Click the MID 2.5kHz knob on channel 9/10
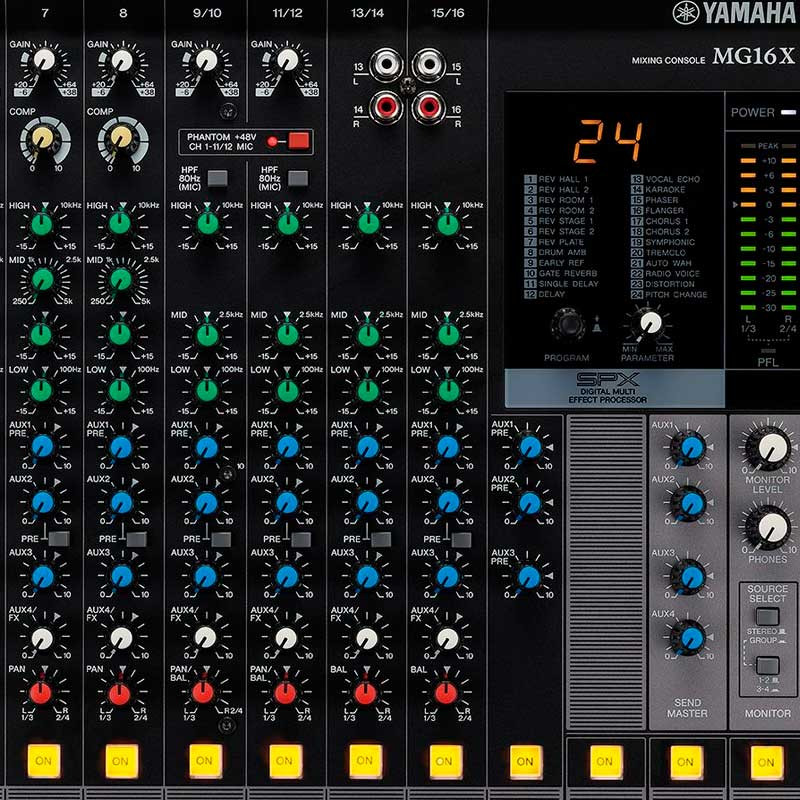This screenshot has width=800, height=800. (207, 334)
